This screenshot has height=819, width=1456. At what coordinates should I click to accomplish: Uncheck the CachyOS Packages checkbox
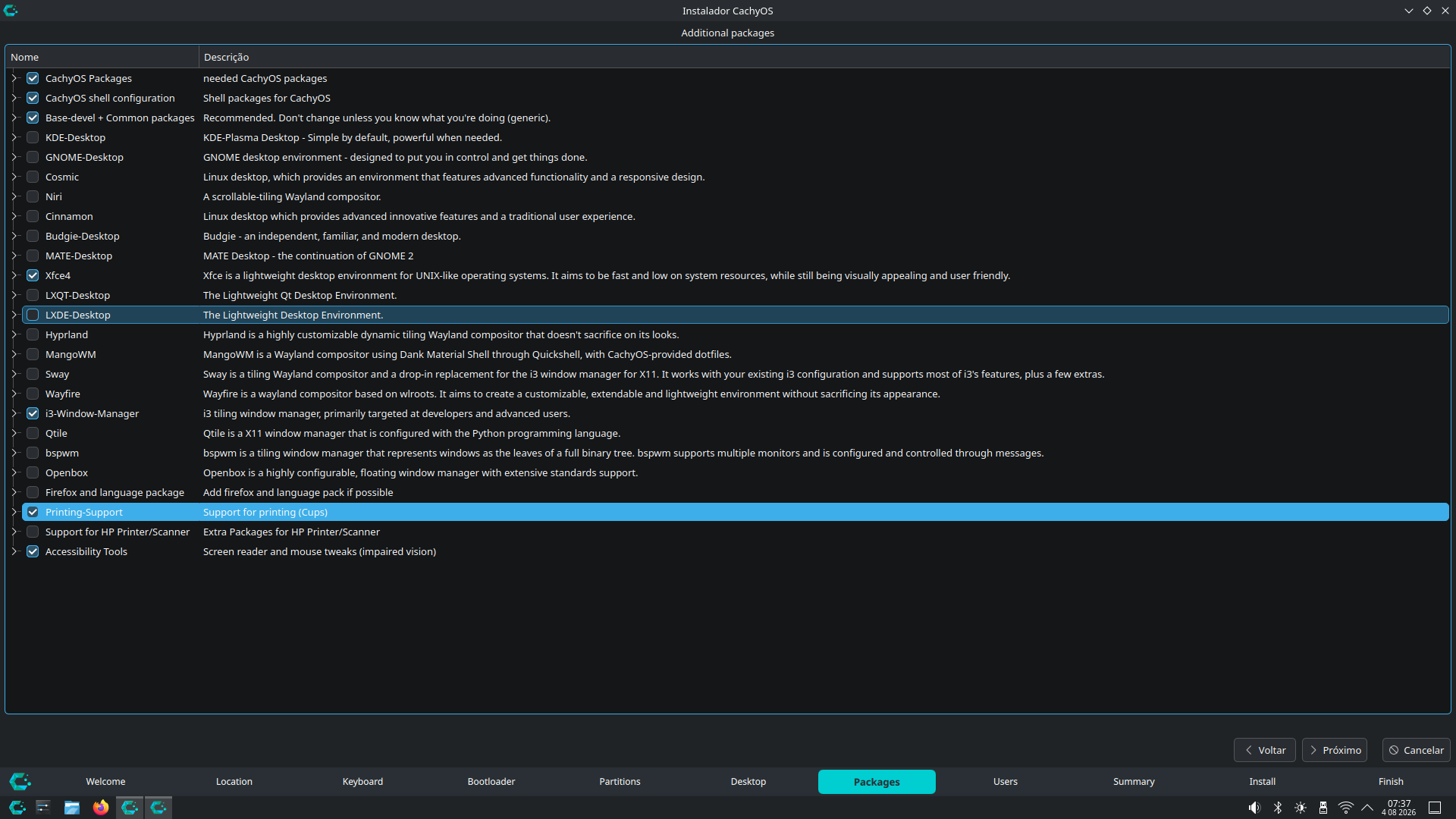pos(33,78)
